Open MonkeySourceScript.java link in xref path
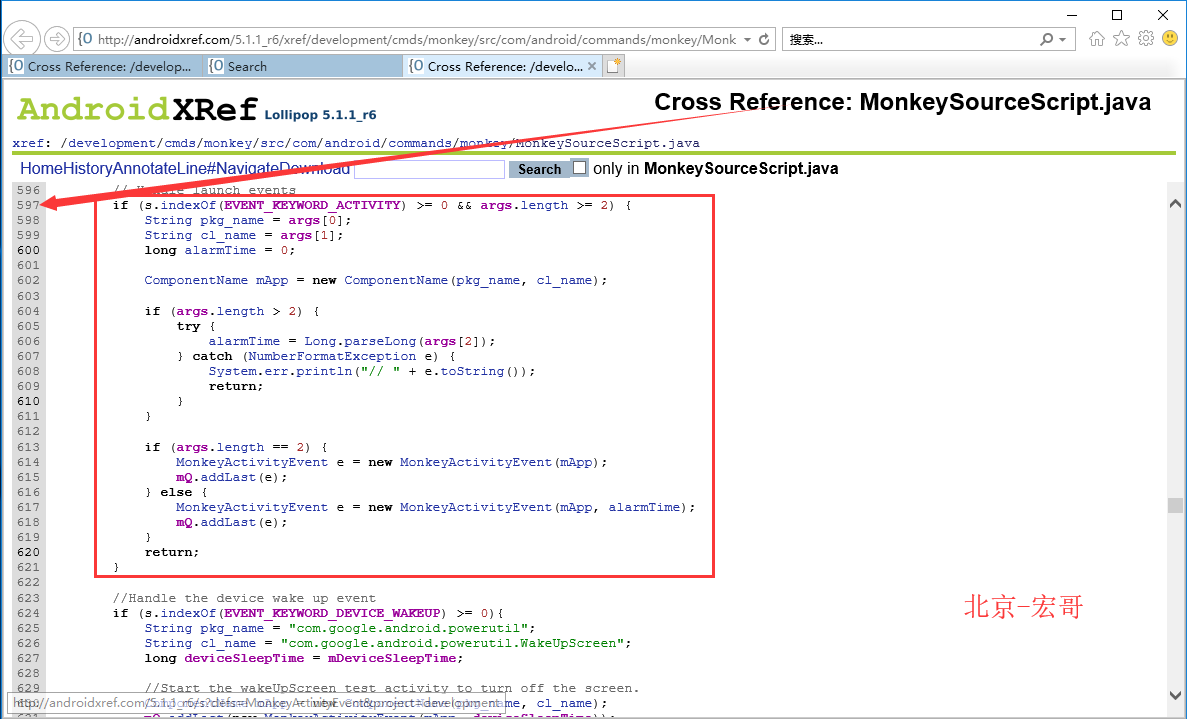Screen dimensions: 1187x719 pos(608,143)
